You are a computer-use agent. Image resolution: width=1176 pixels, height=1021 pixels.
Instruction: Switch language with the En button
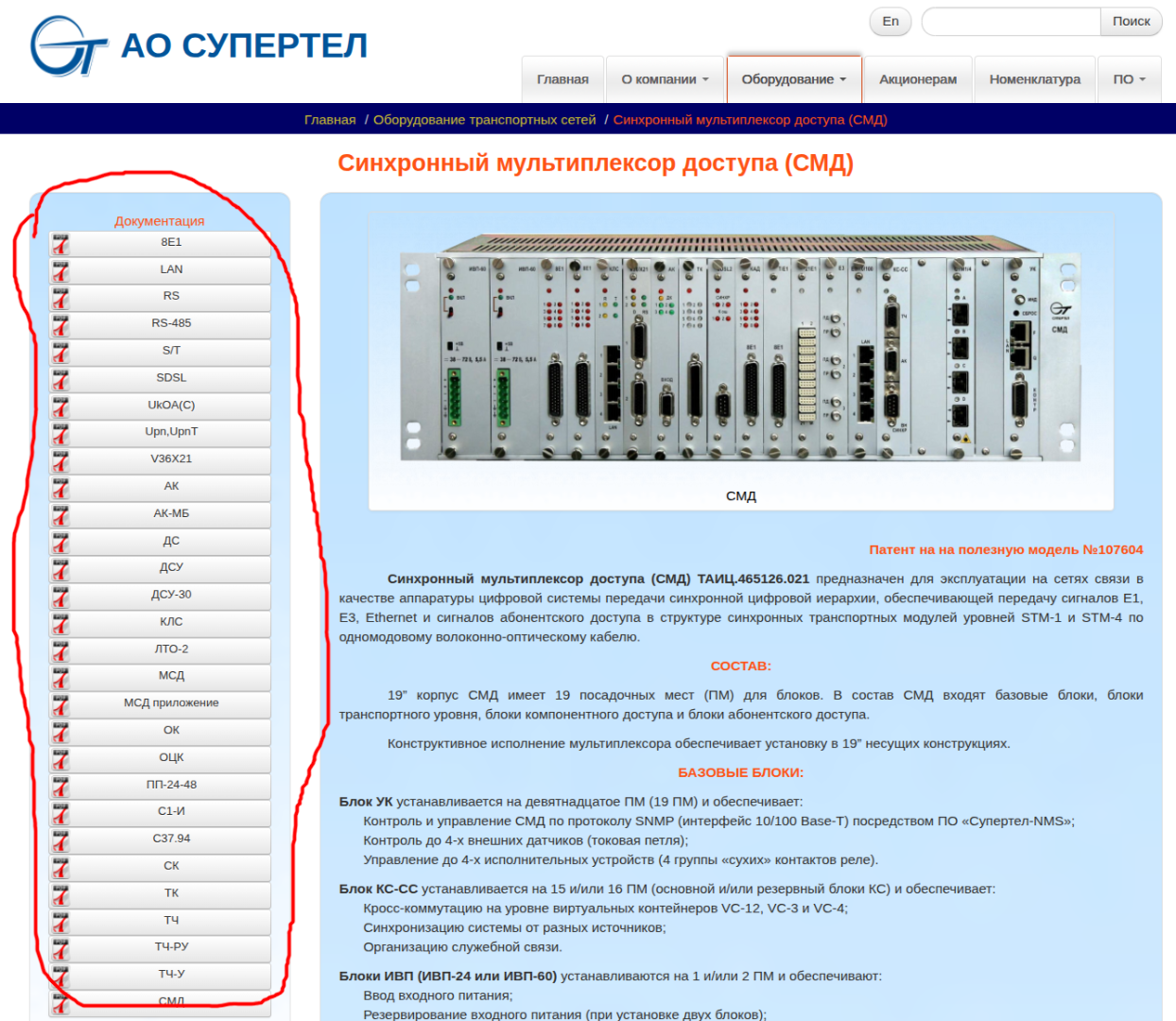click(891, 22)
